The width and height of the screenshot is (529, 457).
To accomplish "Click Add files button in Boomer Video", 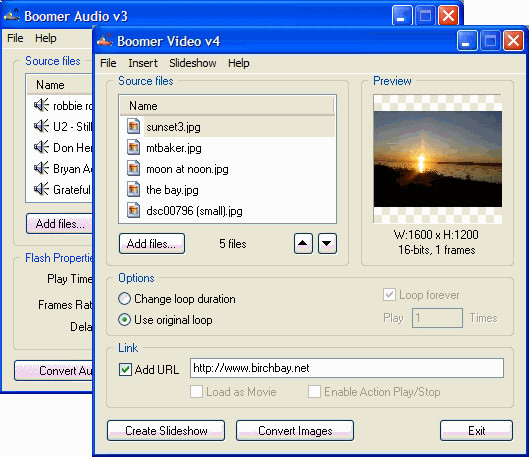I will pos(152,244).
